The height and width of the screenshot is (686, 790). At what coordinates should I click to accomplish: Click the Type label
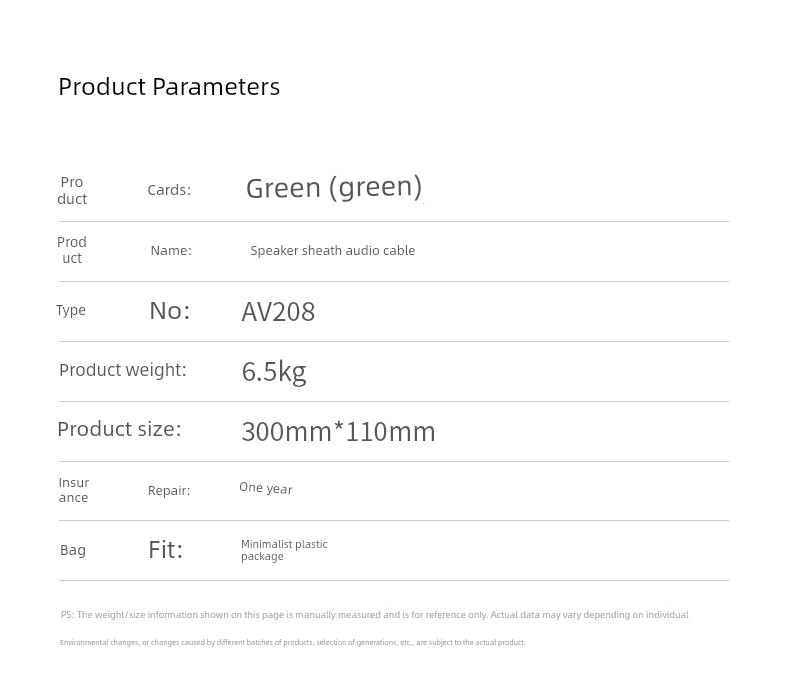point(71,310)
